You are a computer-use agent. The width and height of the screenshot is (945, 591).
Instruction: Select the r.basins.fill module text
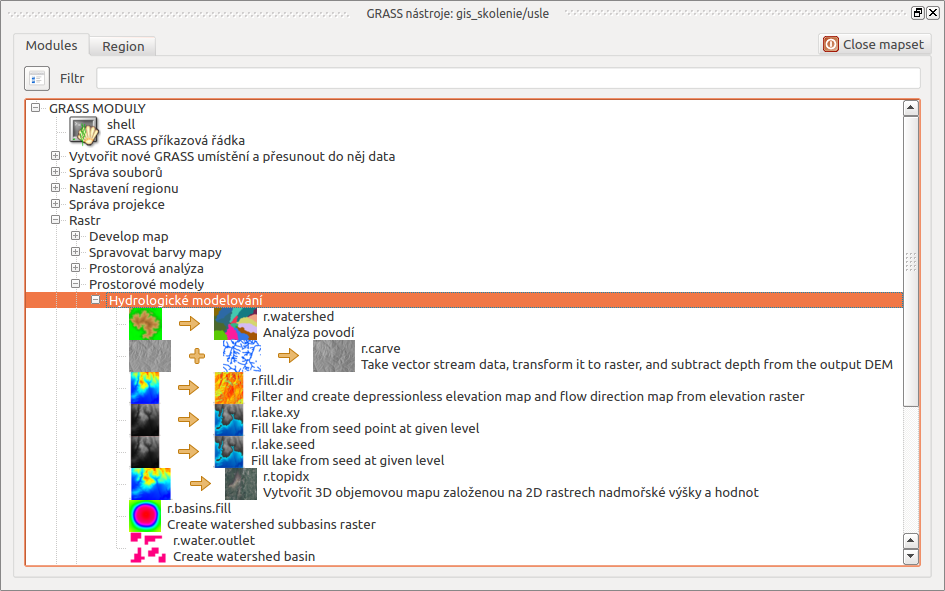click(x=199, y=508)
